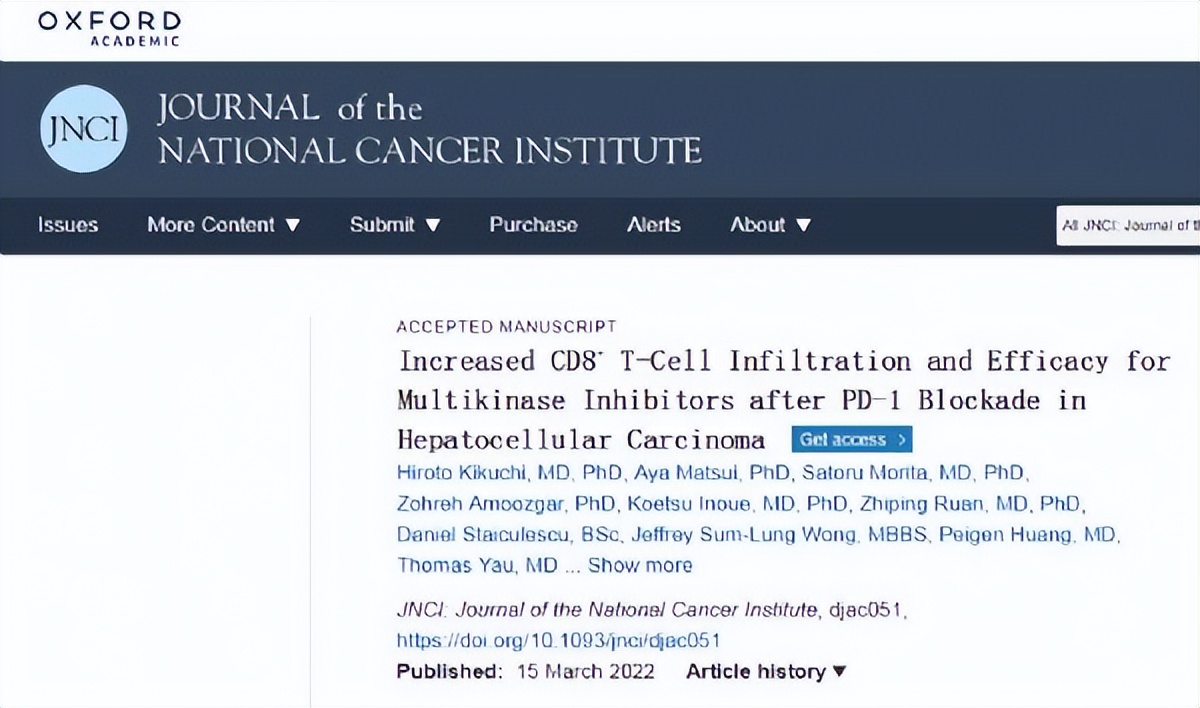The height and width of the screenshot is (708, 1200).
Task: Click the Journal of the National Cancer Institute banner title
Action: [430, 129]
